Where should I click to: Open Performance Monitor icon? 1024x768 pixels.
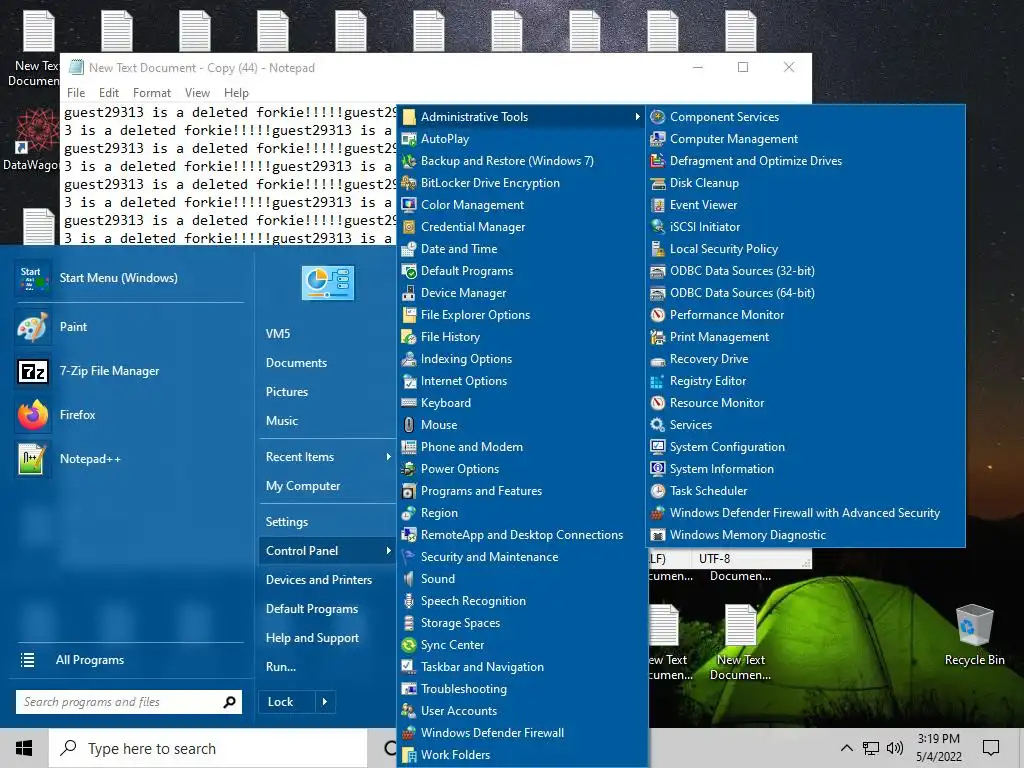pyautogui.click(x=658, y=315)
